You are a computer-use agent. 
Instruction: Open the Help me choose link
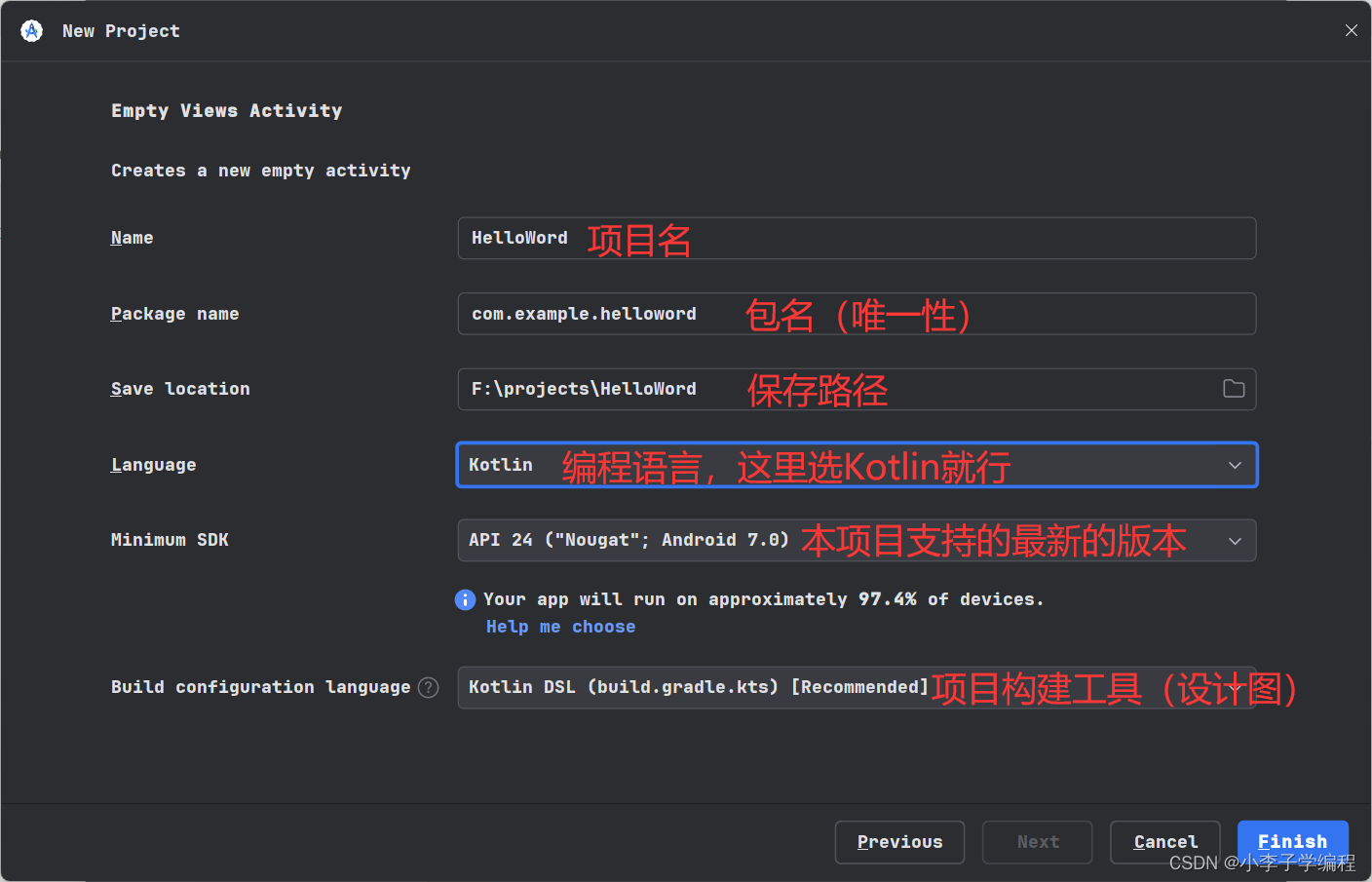pos(560,626)
